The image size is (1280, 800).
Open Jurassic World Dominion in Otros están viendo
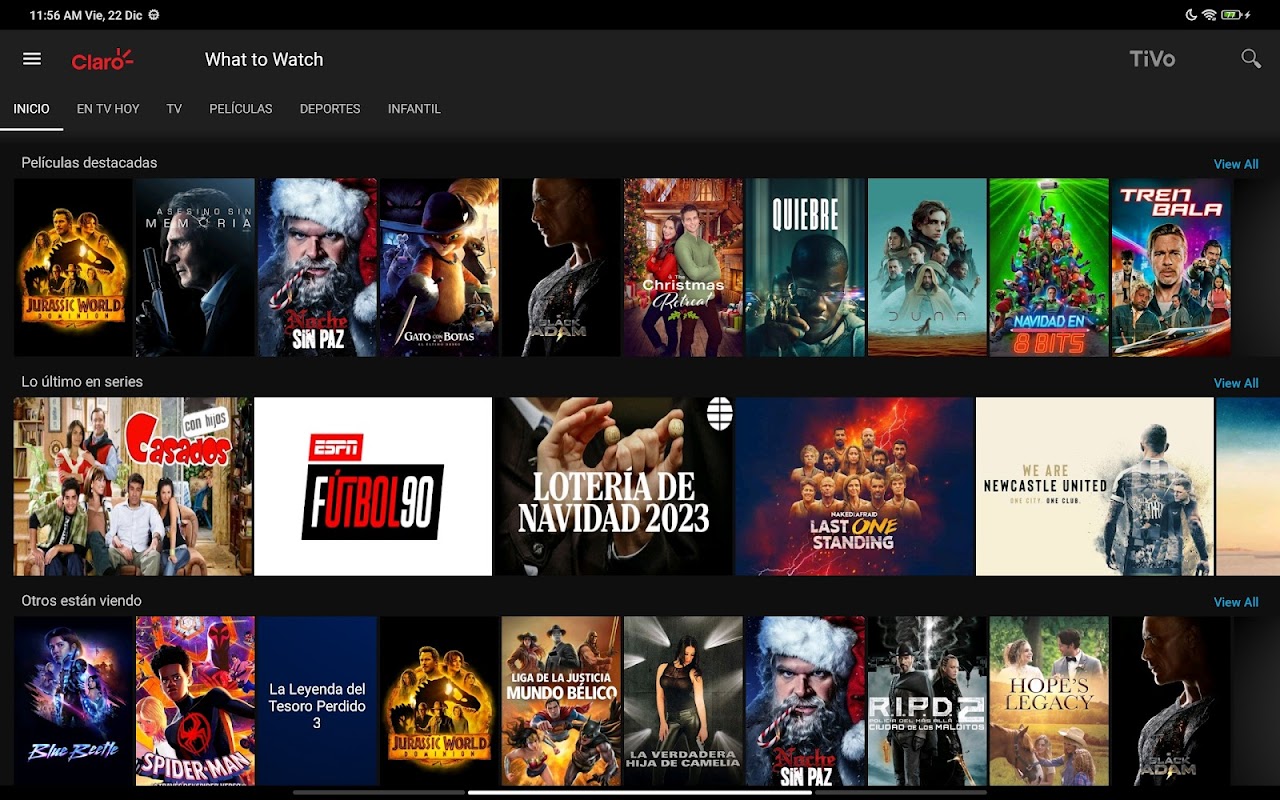[x=439, y=701]
